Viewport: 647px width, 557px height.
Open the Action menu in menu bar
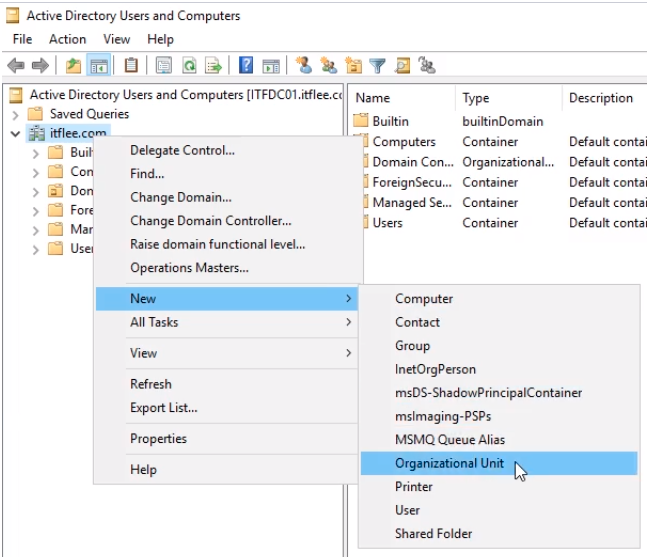(67, 39)
